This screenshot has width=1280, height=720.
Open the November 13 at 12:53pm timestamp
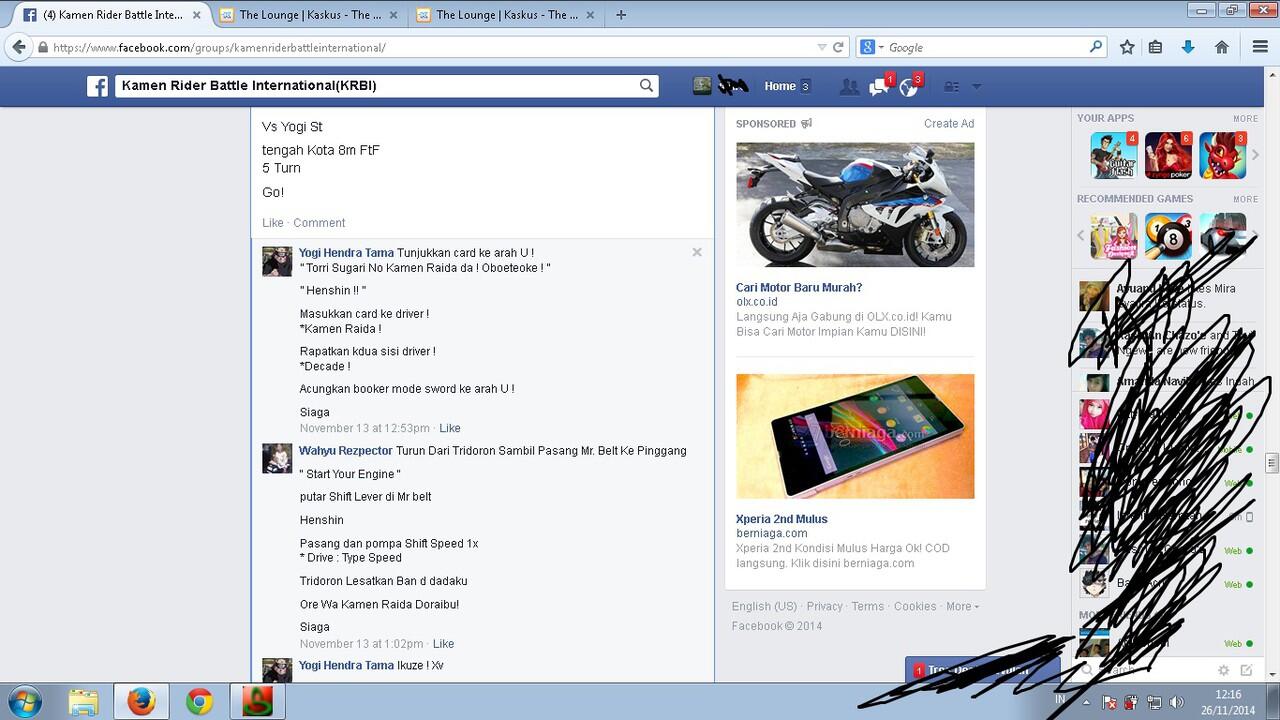[365, 428]
